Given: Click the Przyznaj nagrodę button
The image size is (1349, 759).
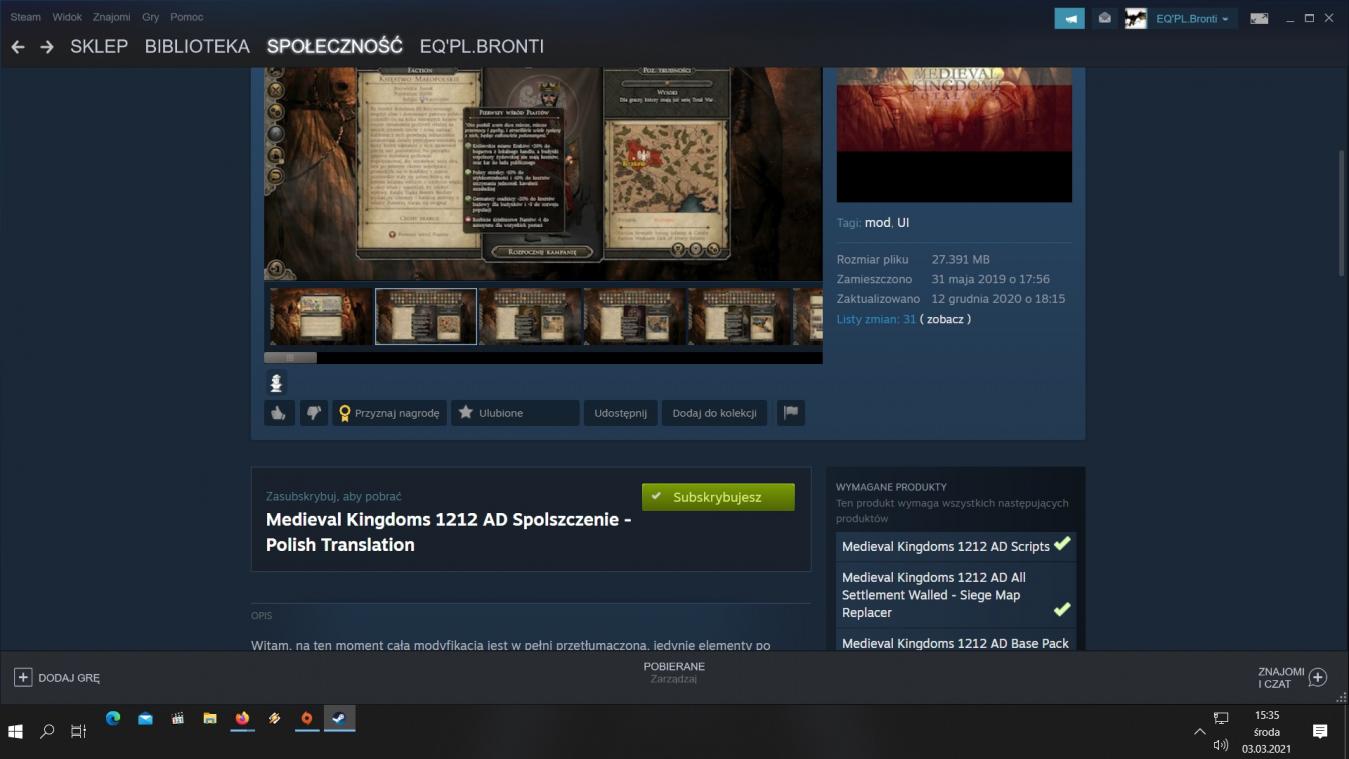Looking at the screenshot, I should coord(389,413).
